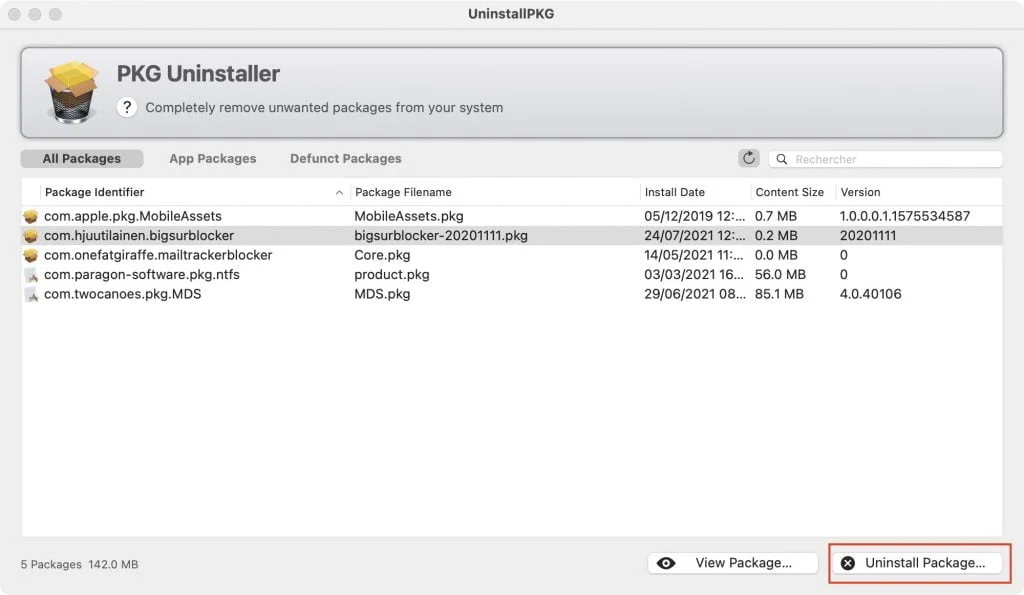
Task: Click the View Package... button
Action: coord(733,563)
